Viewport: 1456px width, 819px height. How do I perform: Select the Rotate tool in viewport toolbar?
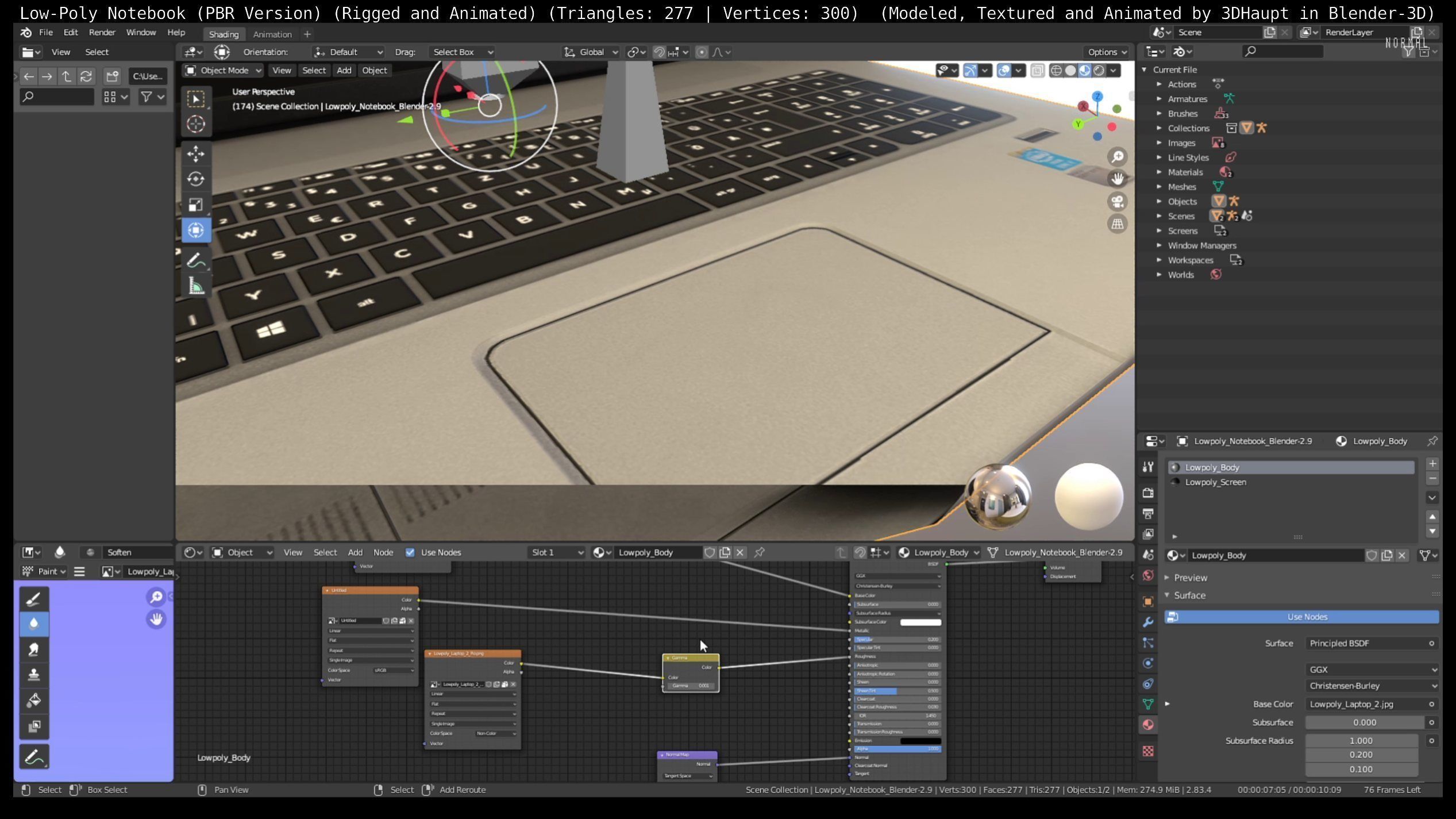195,179
